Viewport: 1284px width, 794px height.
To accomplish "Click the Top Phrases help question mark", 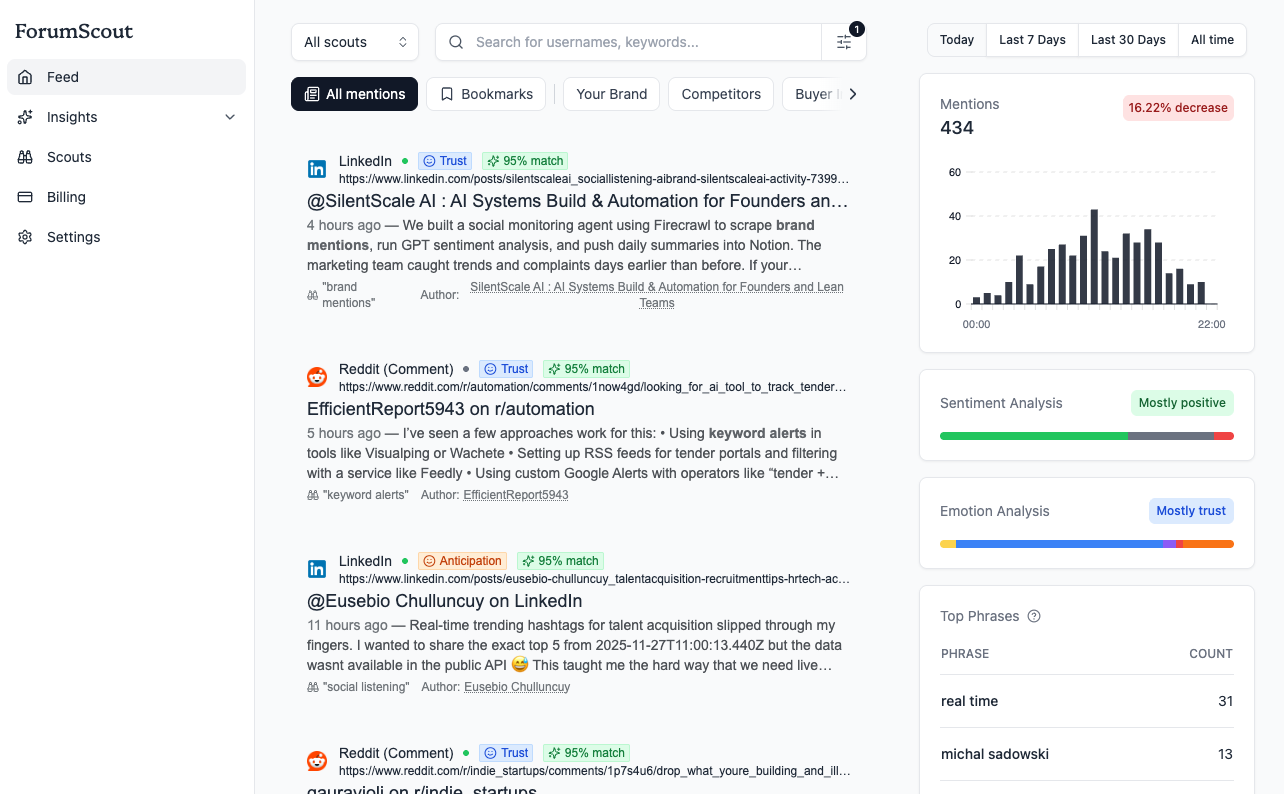I will (1034, 616).
